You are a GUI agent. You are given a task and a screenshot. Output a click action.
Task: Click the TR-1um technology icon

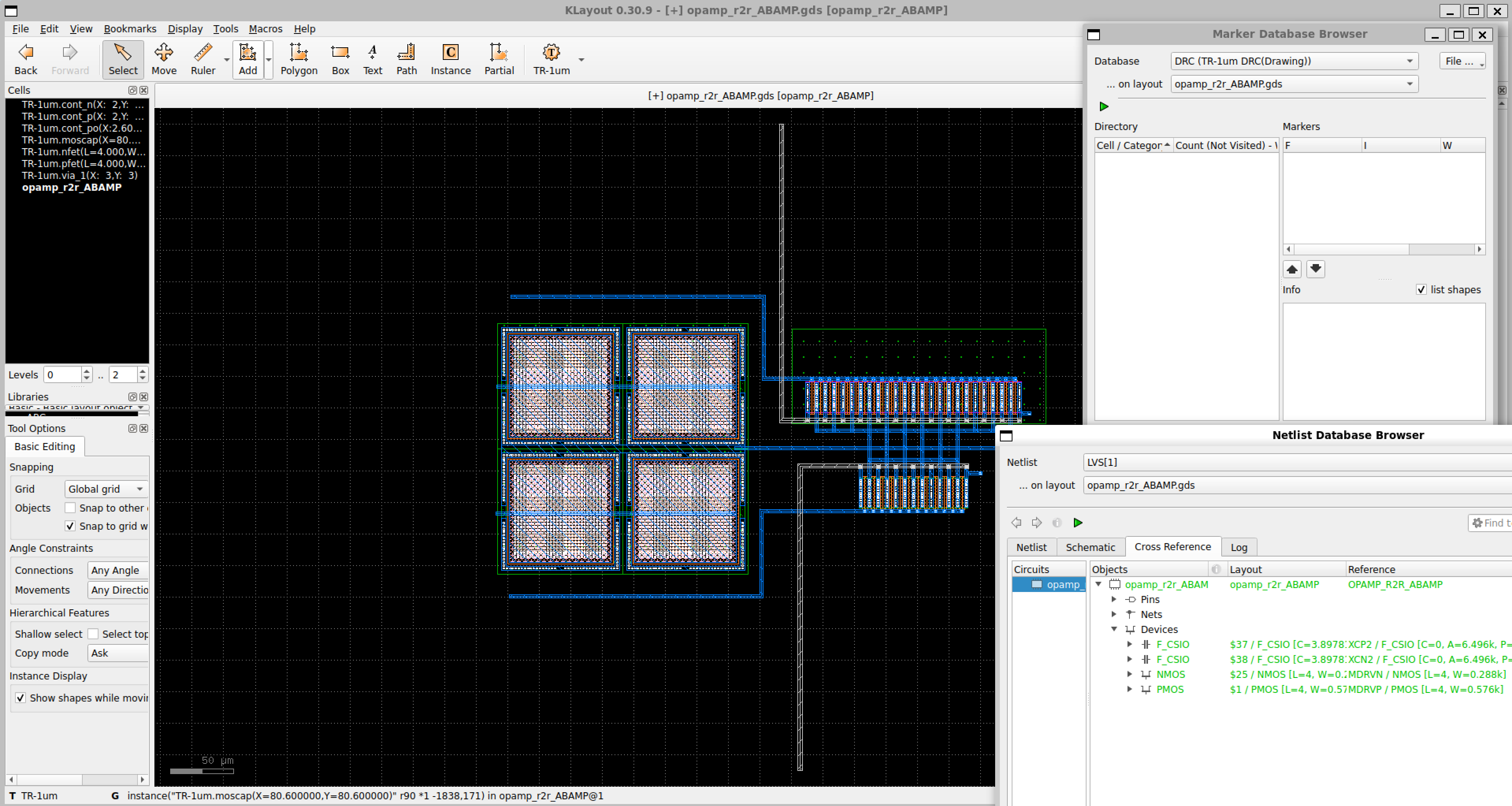coord(551,59)
